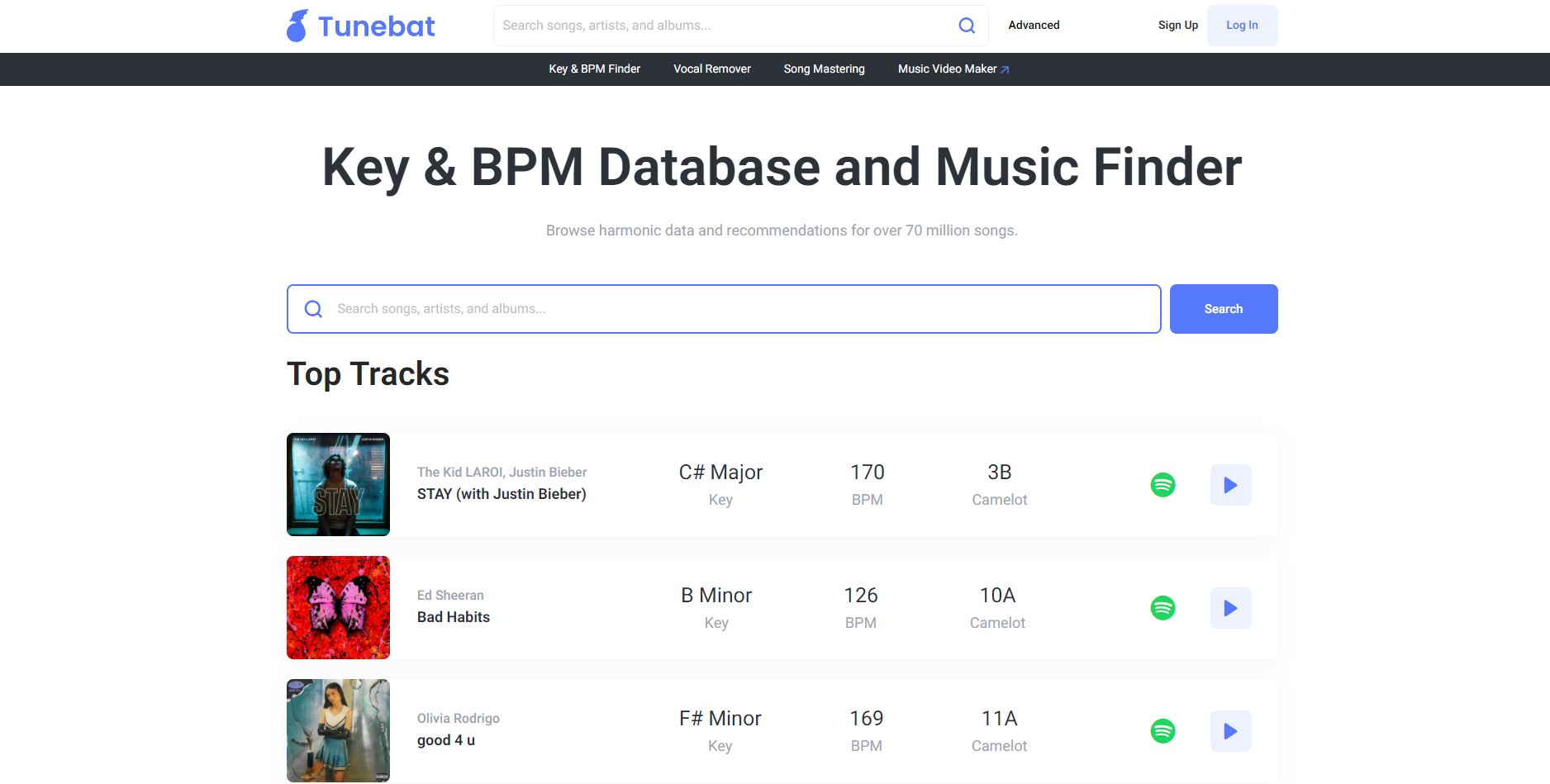The image size is (1550, 784).
Task: Open good 4 u on Spotify
Action: click(x=1162, y=730)
